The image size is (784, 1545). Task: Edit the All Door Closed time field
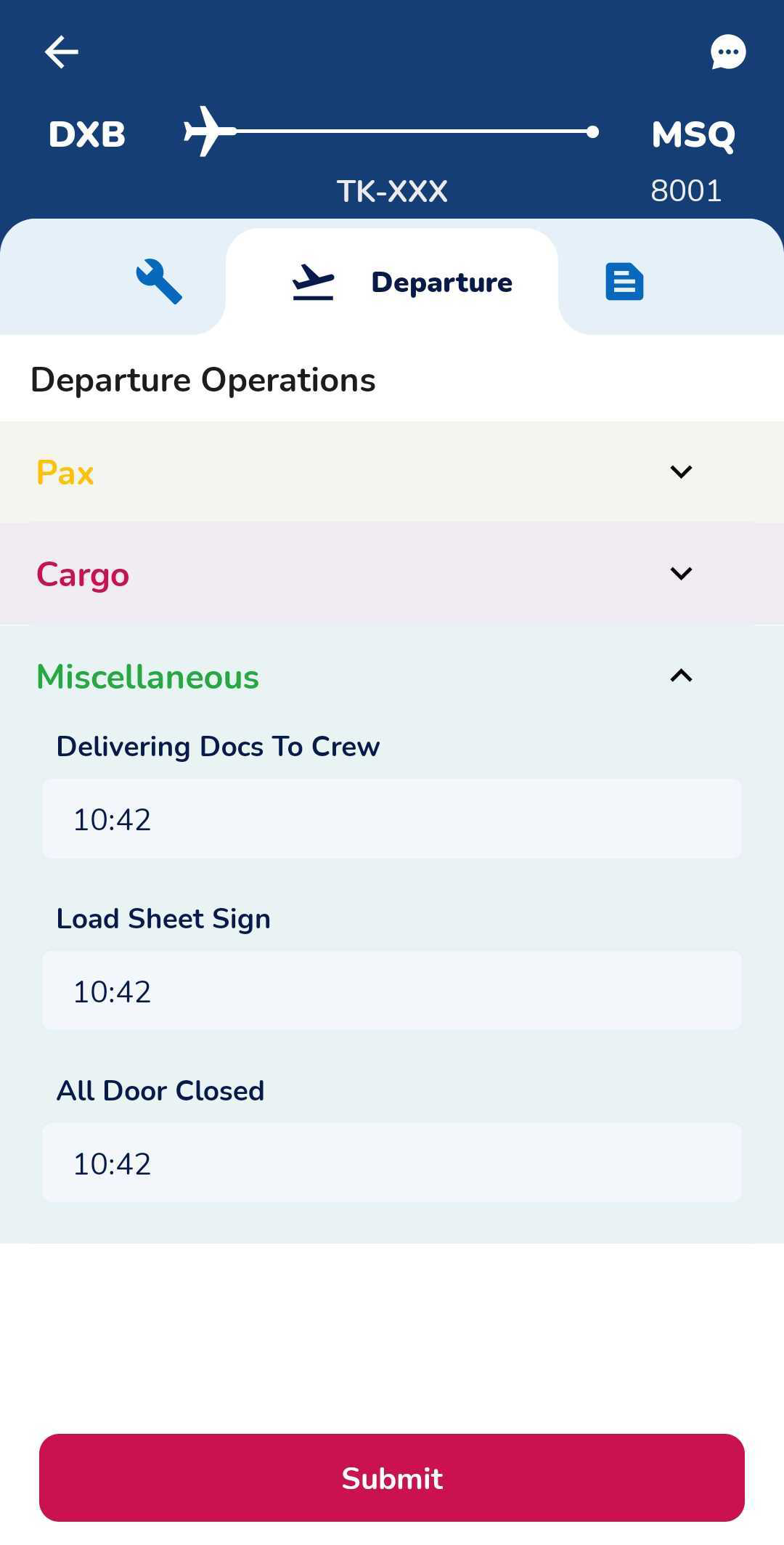pyautogui.click(x=392, y=1163)
